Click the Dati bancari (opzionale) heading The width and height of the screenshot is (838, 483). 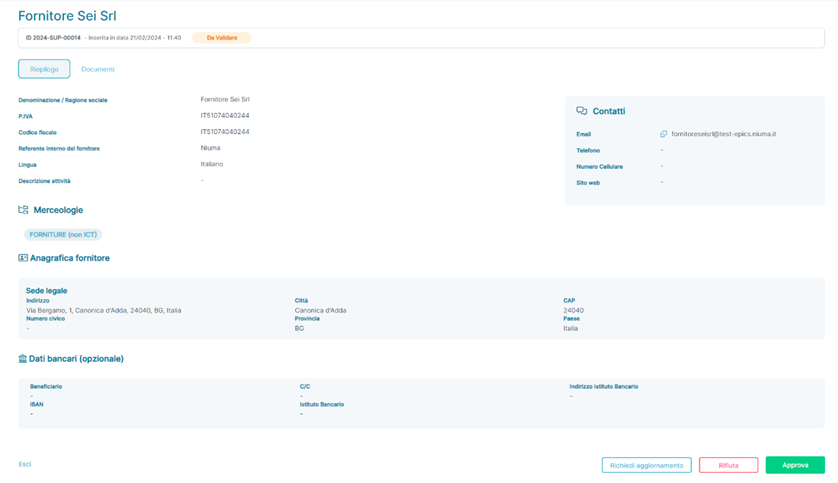tap(76, 359)
